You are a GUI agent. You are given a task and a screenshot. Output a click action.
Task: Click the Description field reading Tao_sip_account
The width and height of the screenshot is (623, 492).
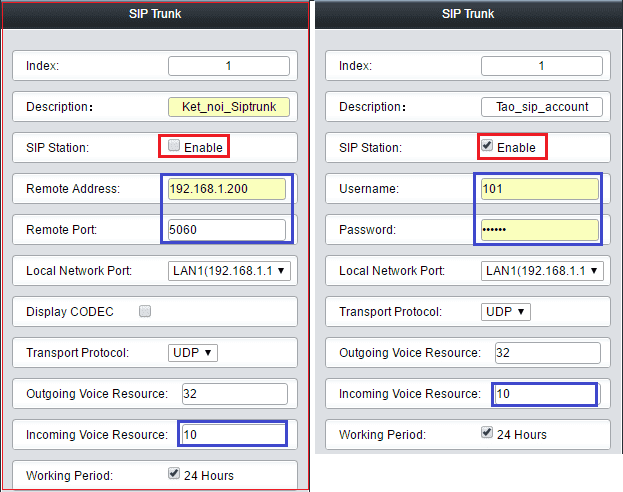point(541,107)
